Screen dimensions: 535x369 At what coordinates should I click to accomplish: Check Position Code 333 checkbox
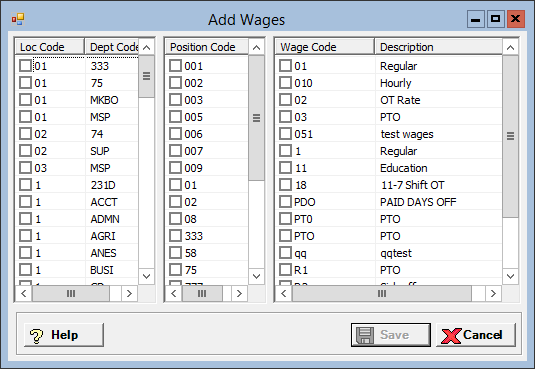(x=175, y=236)
